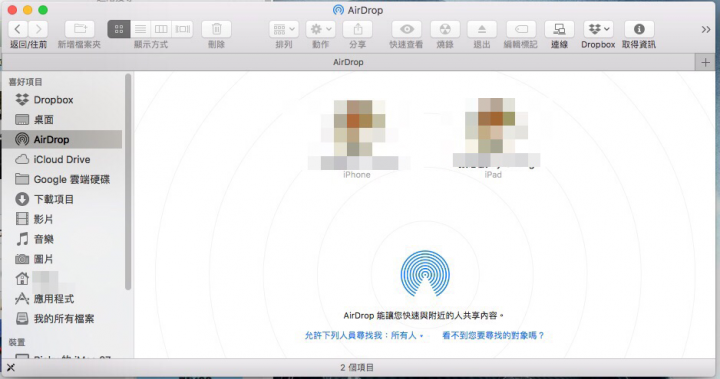The image size is (720, 379).
Task: Switch to column view mode
Action: (161, 29)
